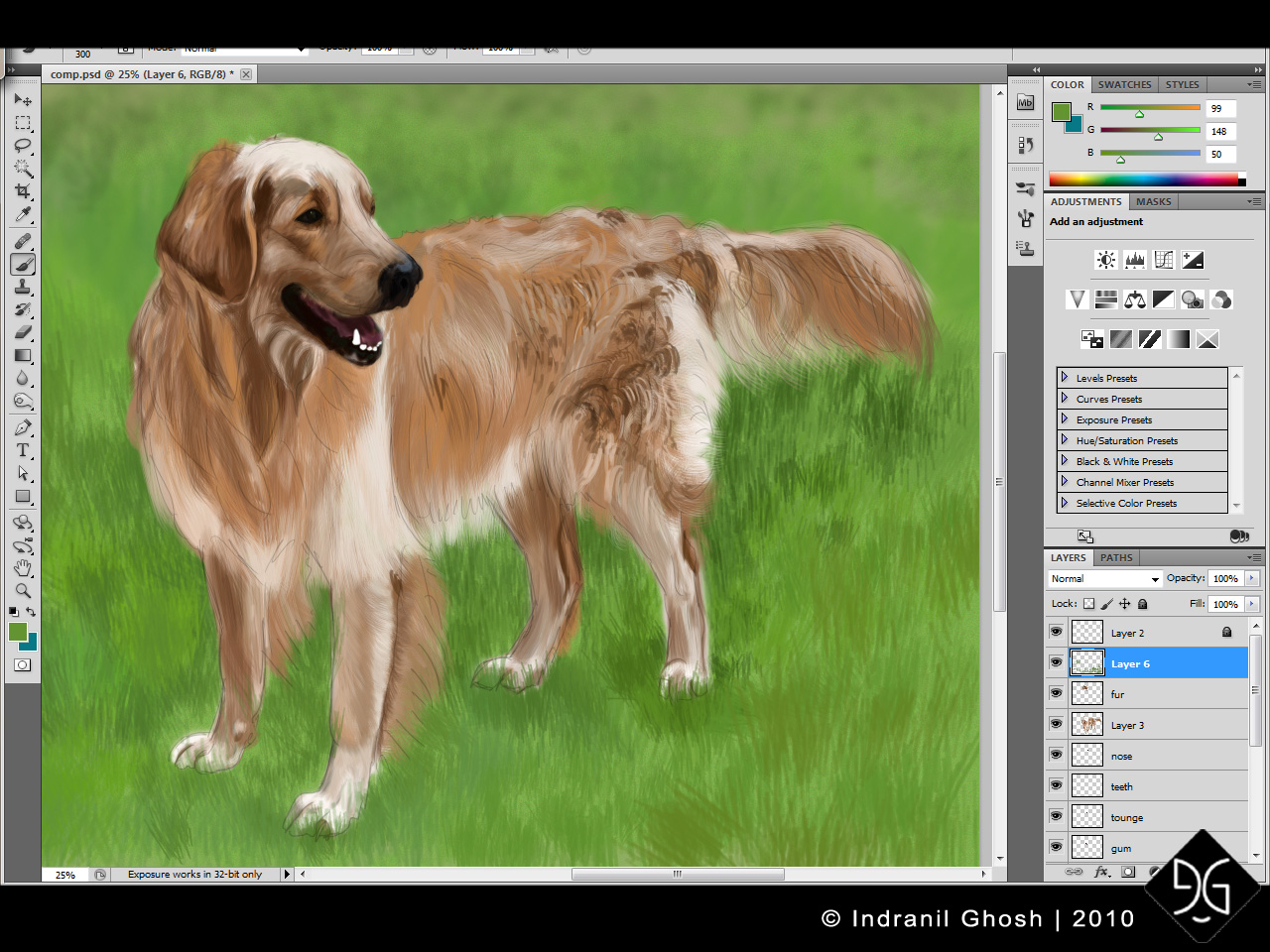This screenshot has width=1270, height=952.
Task: Select the Eraser tool
Action: click(x=23, y=333)
